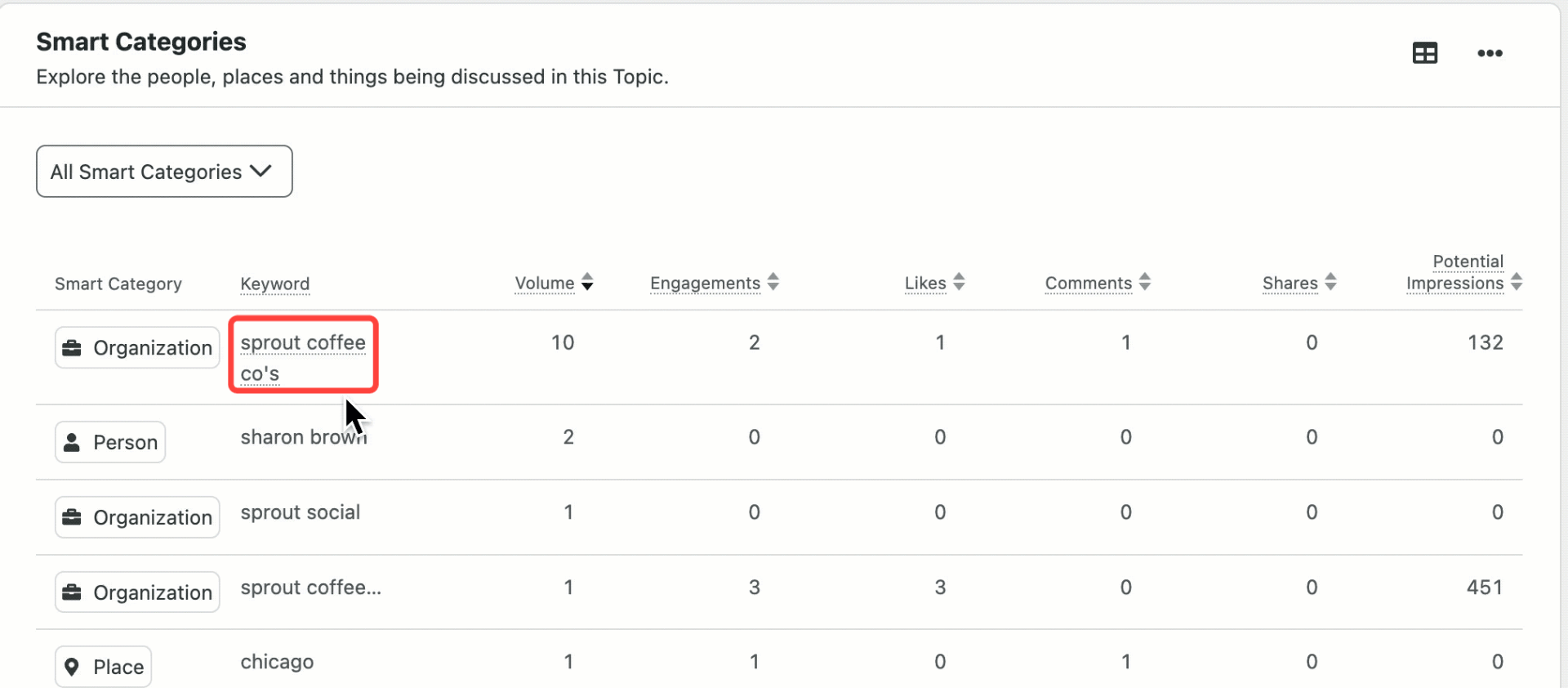The width and height of the screenshot is (1568, 688).
Task: Click the Smart Categories heading
Action: click(141, 42)
